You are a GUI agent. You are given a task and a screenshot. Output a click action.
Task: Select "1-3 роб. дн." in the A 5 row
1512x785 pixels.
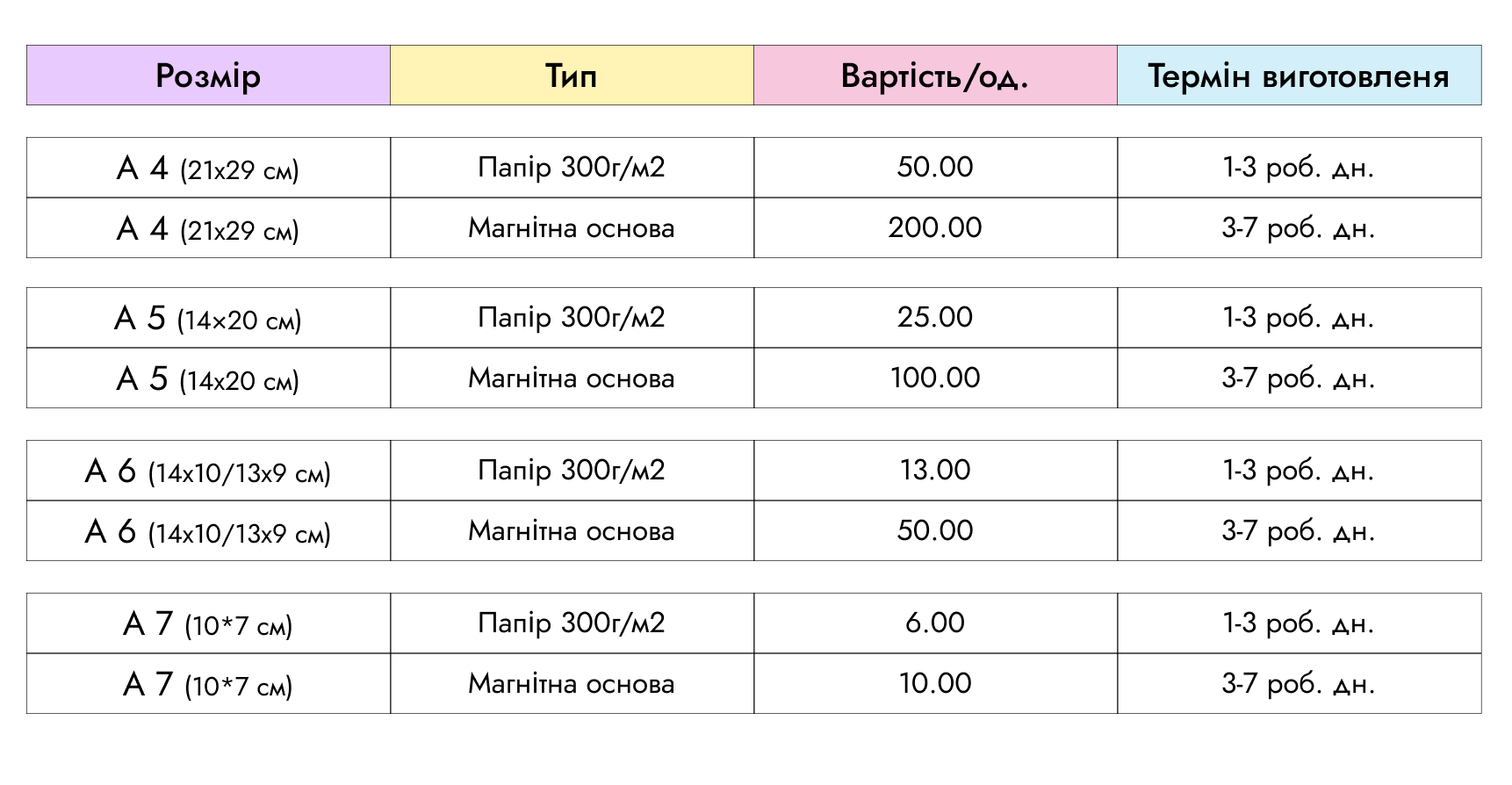point(1299,318)
